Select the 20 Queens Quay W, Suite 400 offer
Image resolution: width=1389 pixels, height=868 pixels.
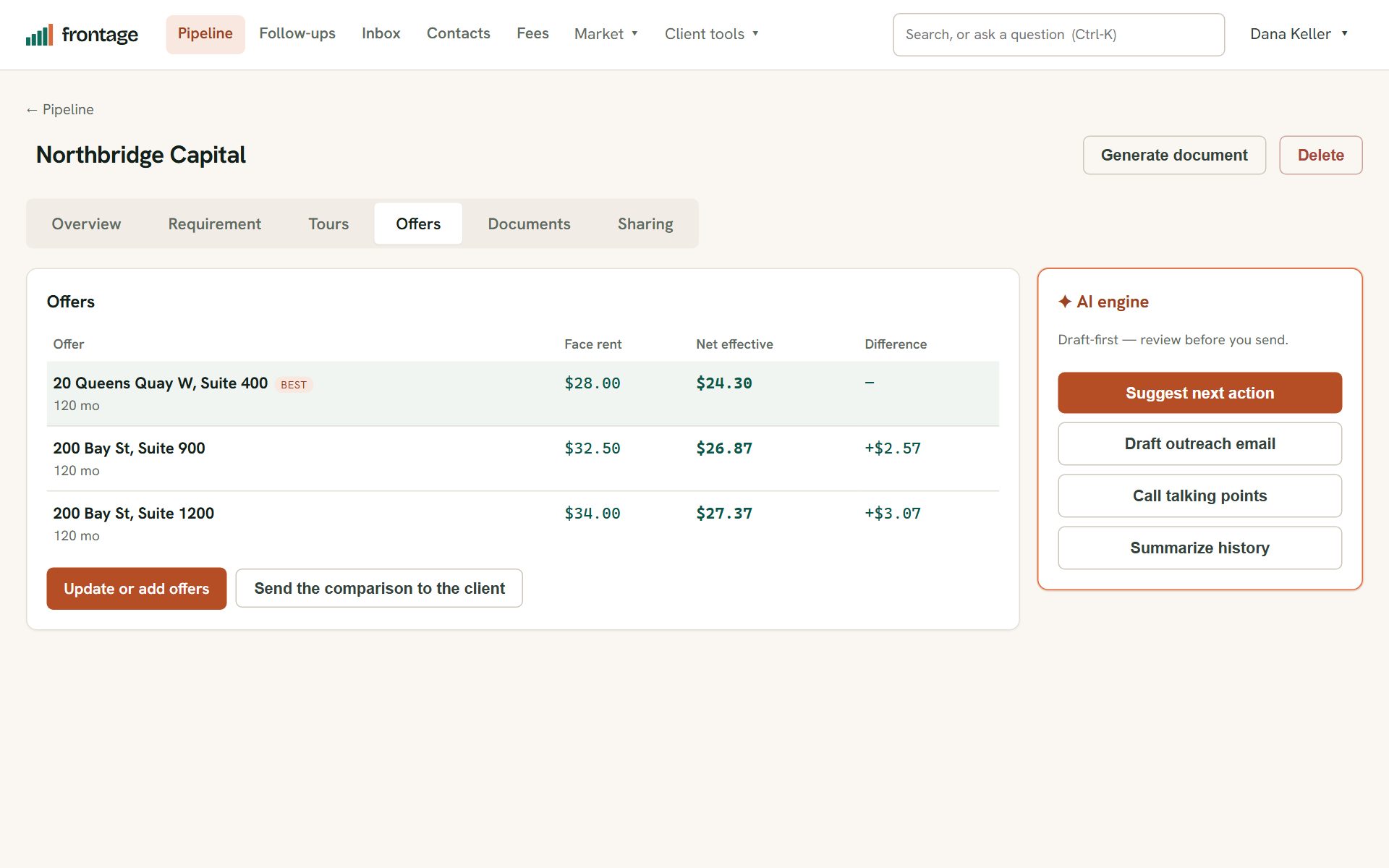point(523,393)
